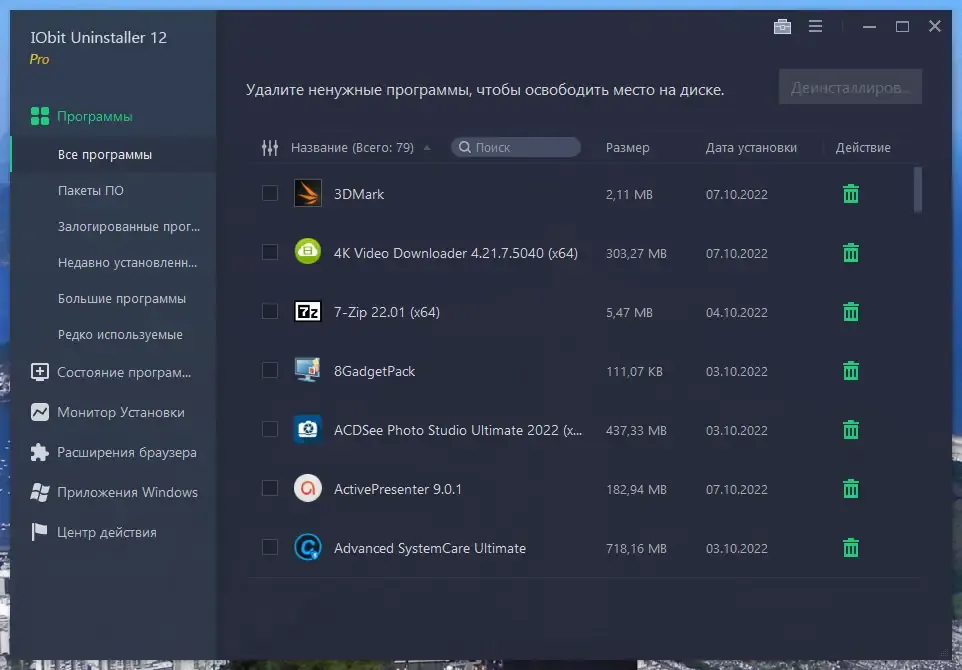
Task: Click the 04.10.2022 install date
Action: 736,313
